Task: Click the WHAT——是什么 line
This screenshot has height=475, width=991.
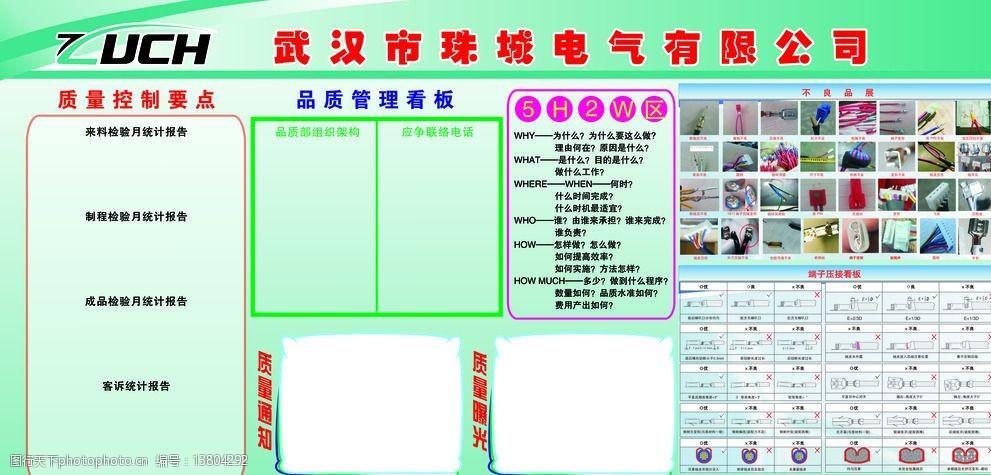Action: (x=578, y=160)
